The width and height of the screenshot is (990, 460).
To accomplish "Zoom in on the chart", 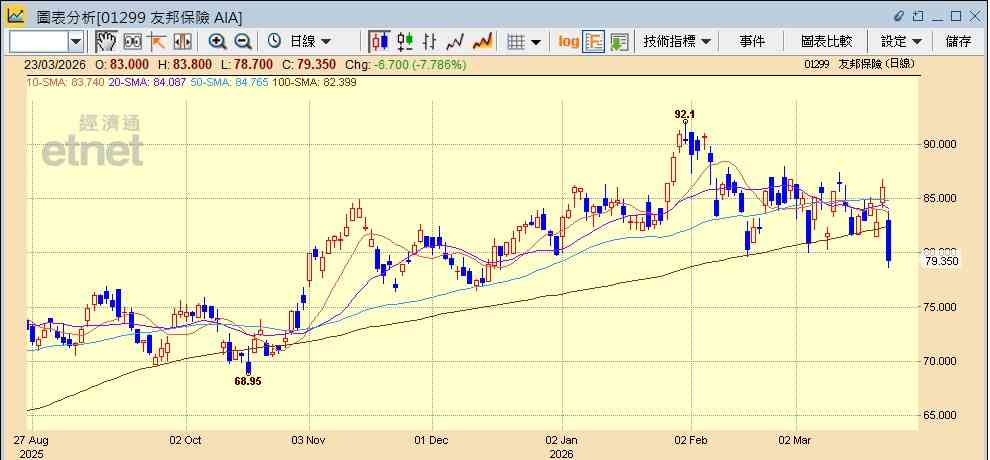I will coord(218,42).
